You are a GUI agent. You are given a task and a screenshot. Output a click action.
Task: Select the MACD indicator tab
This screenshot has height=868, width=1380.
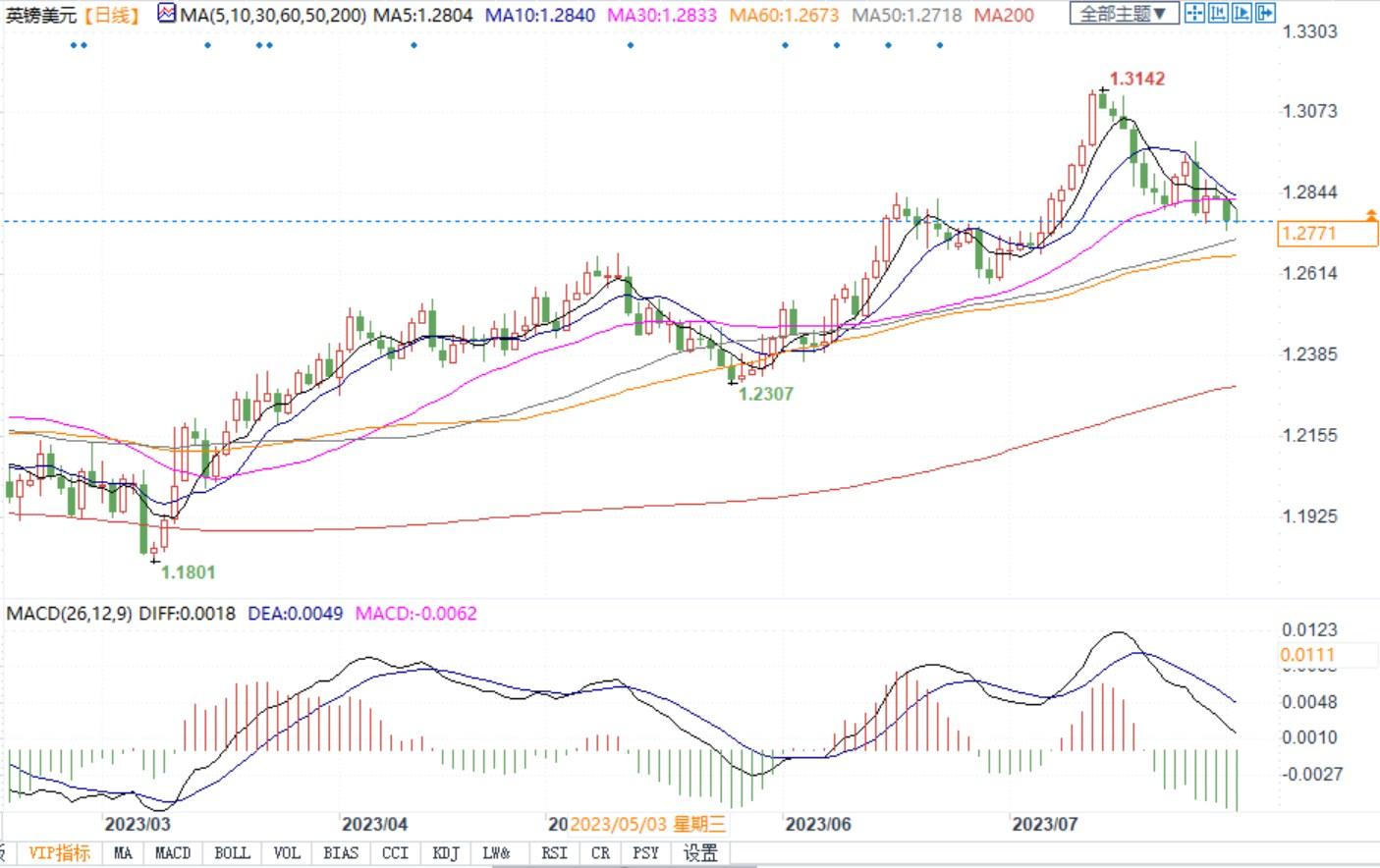[173, 853]
